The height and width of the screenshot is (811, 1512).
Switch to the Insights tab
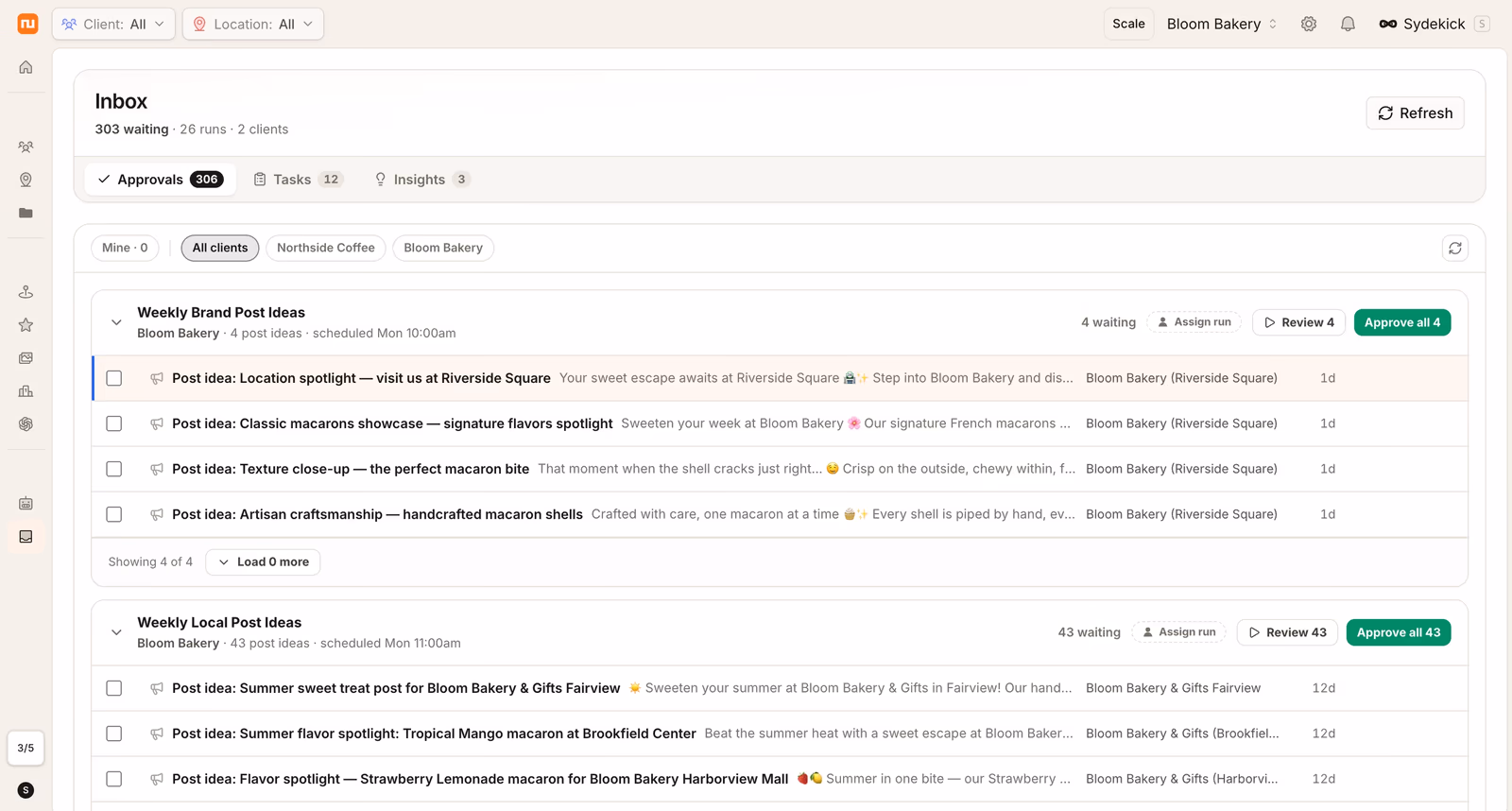click(422, 180)
